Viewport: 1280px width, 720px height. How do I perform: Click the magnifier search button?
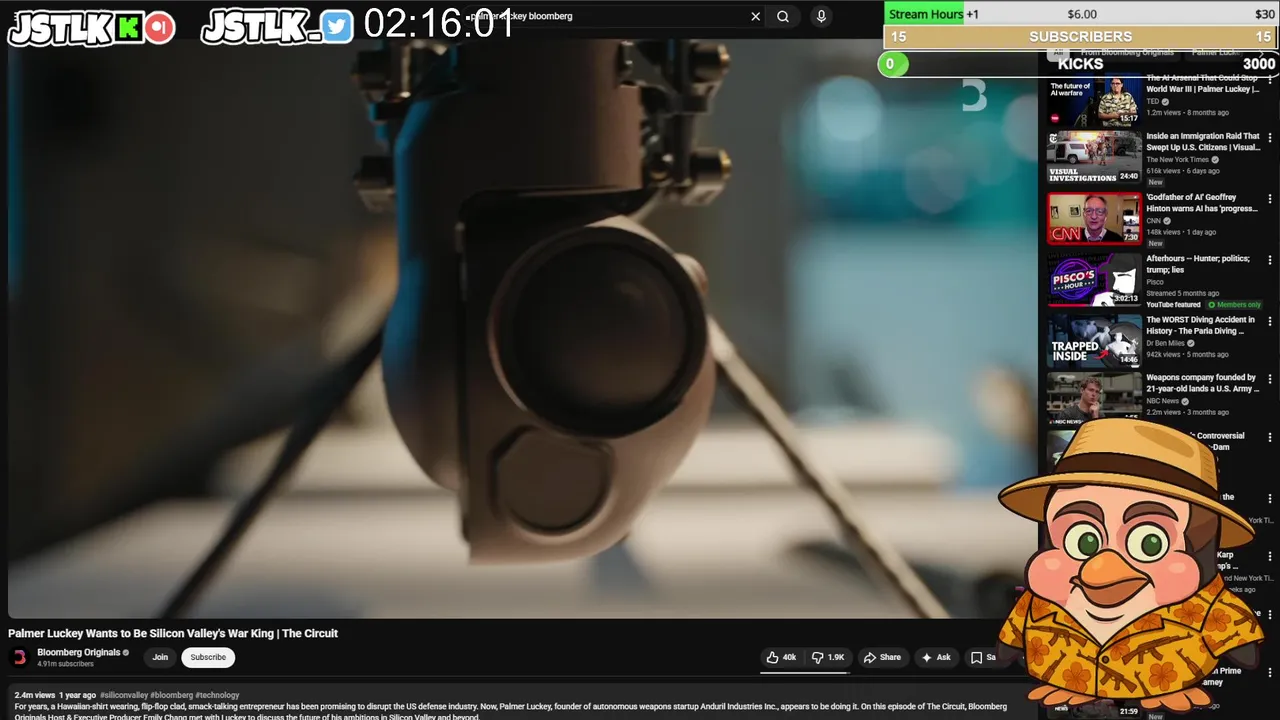click(x=783, y=16)
